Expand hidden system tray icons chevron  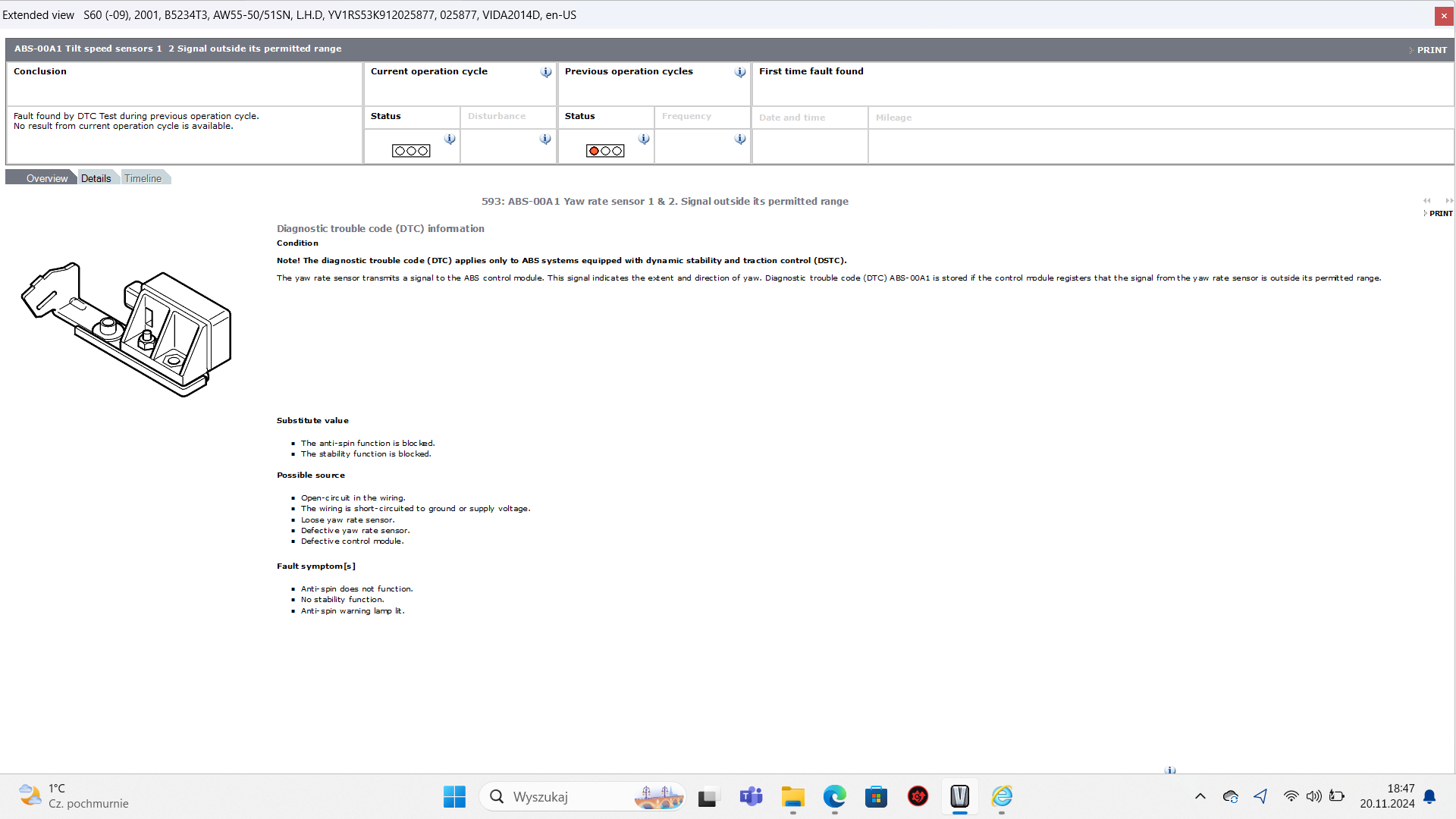[1200, 796]
